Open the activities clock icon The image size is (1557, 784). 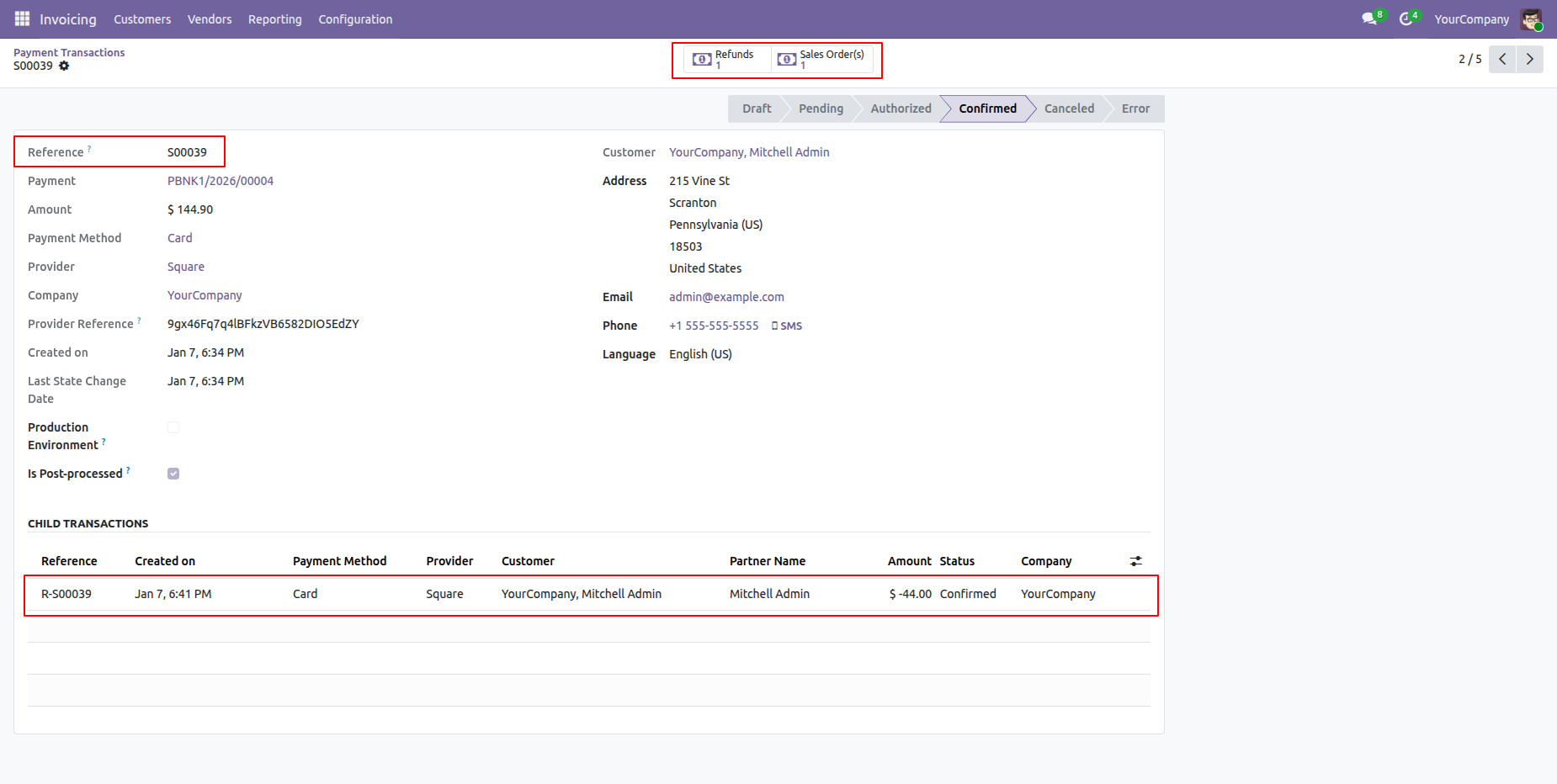(1406, 19)
